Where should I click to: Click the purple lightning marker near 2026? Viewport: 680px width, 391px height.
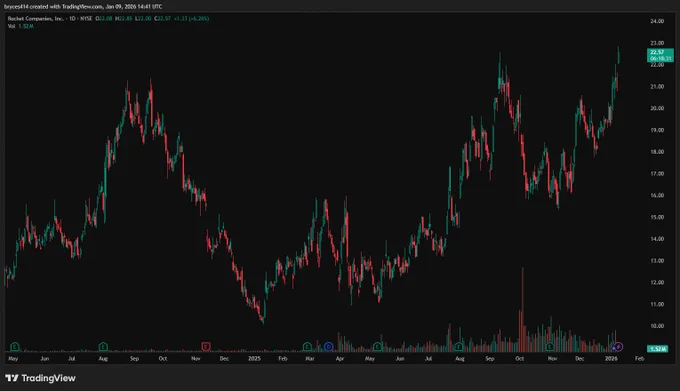618,346
